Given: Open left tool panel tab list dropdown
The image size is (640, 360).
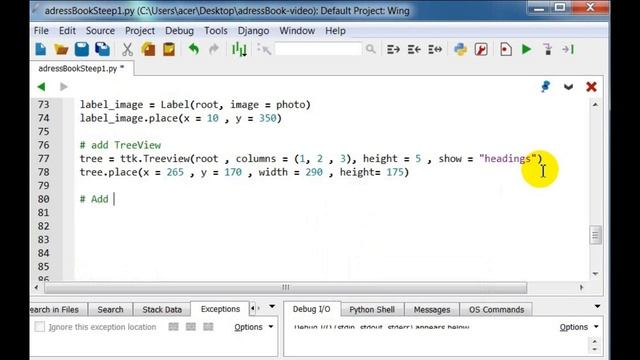Looking at the screenshot, I should click(x=272, y=307).
